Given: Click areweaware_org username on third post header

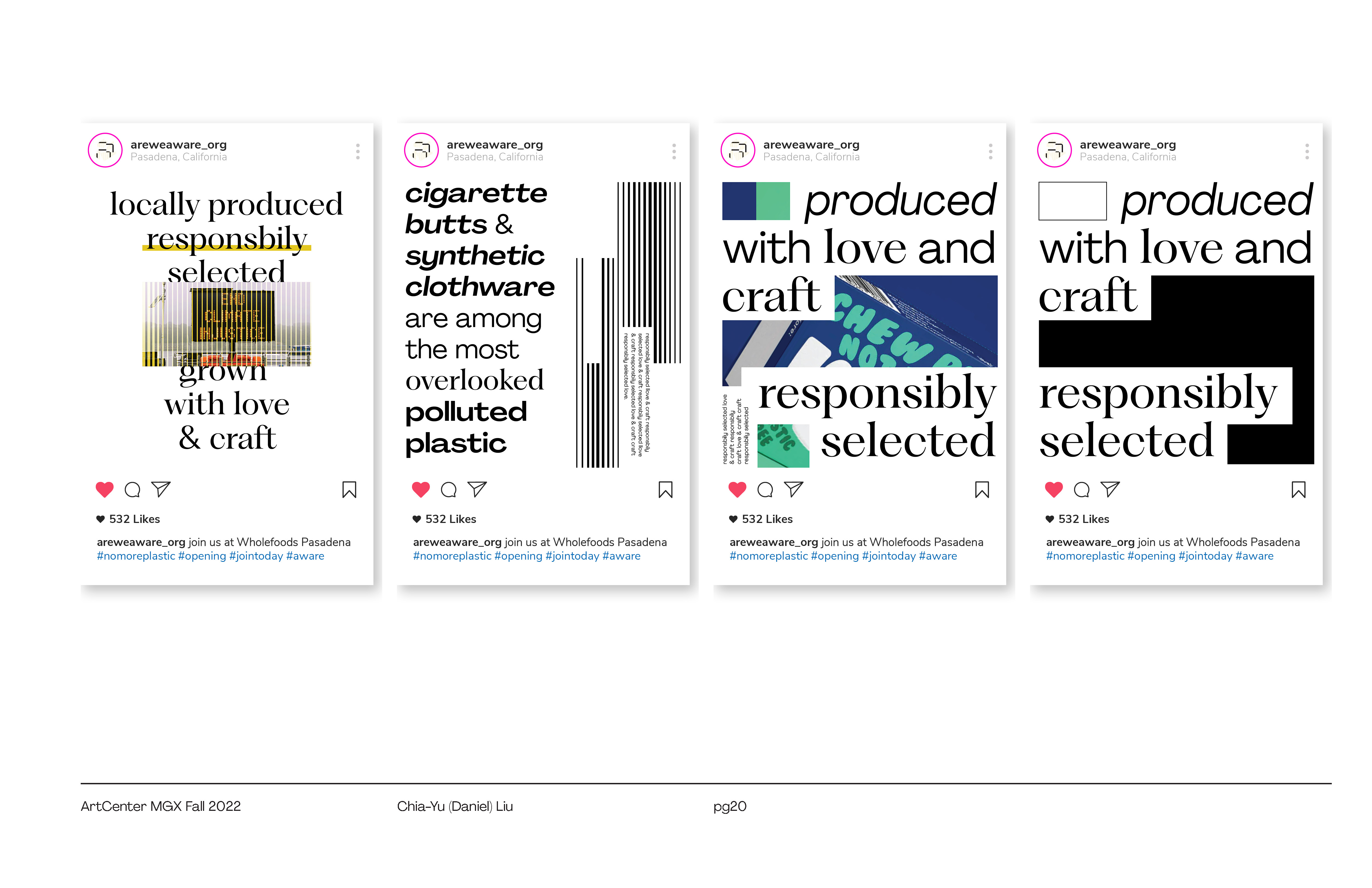Looking at the screenshot, I should (811, 145).
